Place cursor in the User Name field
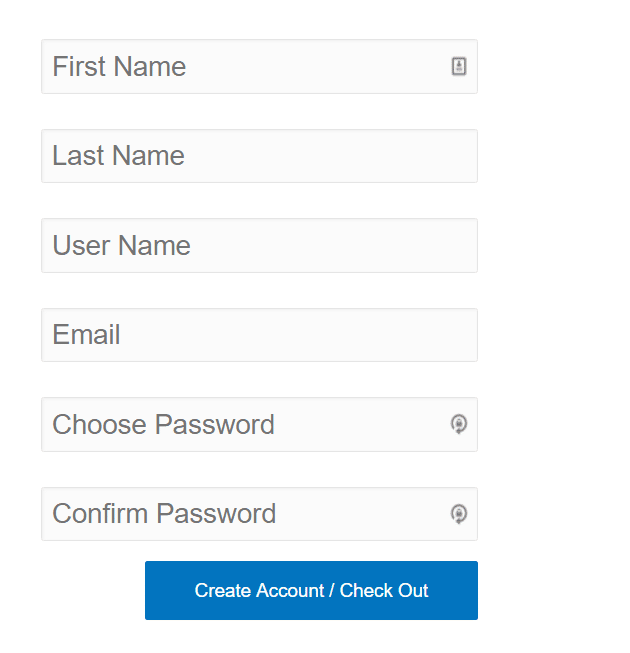Viewport: 630px width, 653px height. pos(259,245)
